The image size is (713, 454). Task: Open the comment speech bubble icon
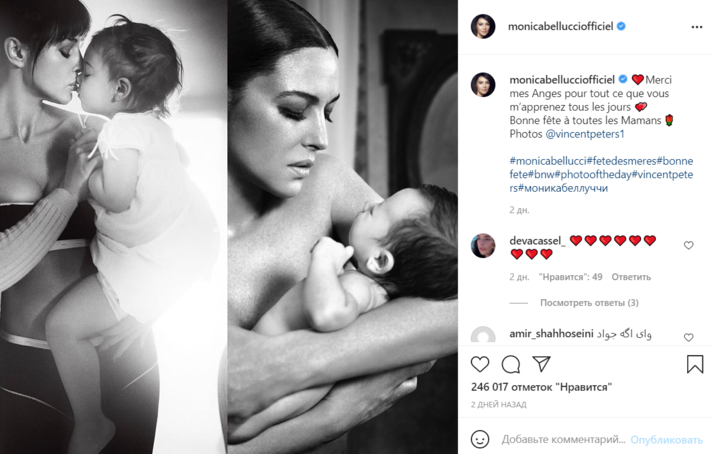[511, 364]
